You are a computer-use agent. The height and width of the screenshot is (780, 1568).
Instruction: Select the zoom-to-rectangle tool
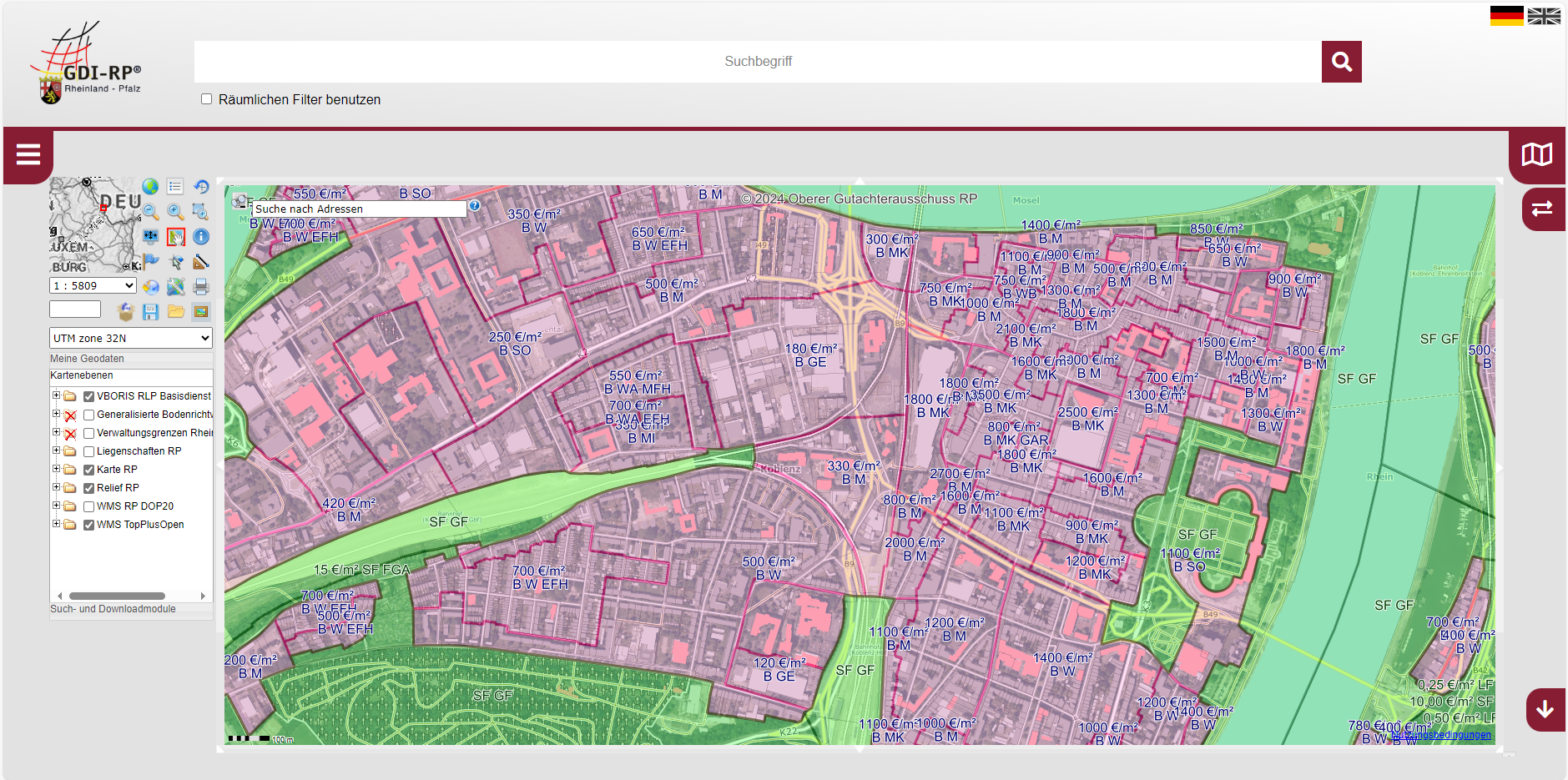coord(200,212)
